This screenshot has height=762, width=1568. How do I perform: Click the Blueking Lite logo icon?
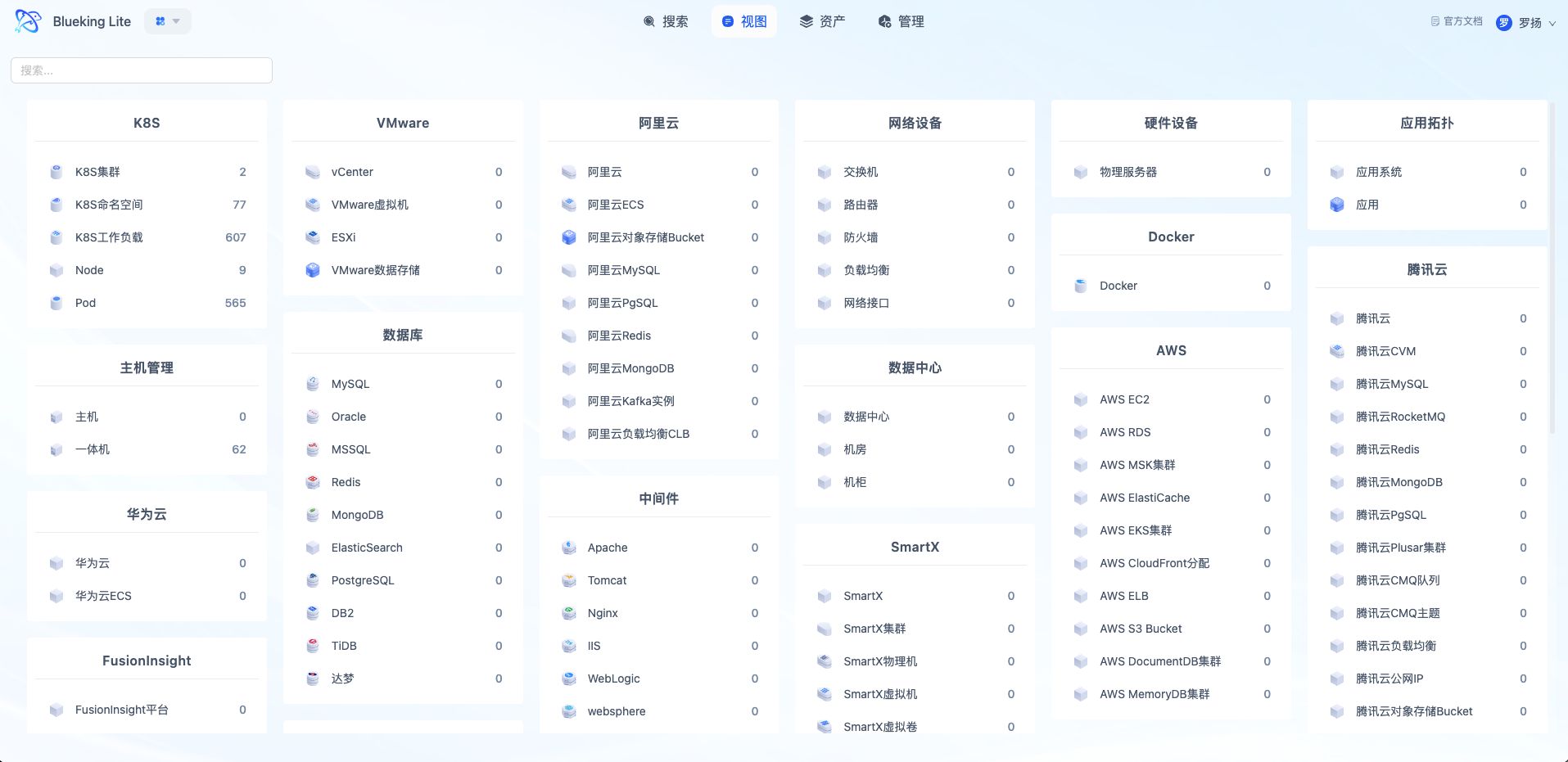(28, 21)
